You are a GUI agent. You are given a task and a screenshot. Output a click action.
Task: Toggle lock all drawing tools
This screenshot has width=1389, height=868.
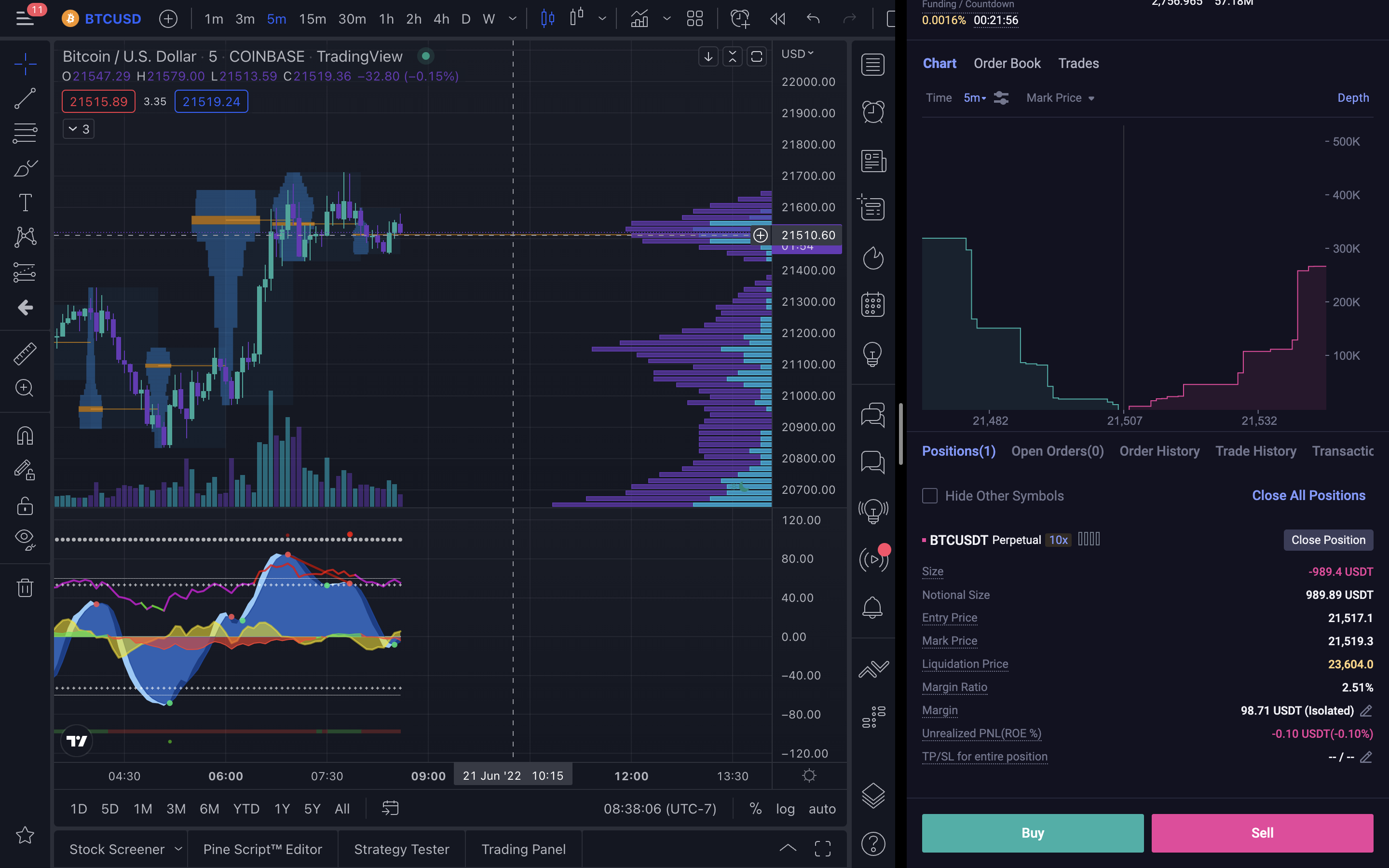(x=25, y=506)
